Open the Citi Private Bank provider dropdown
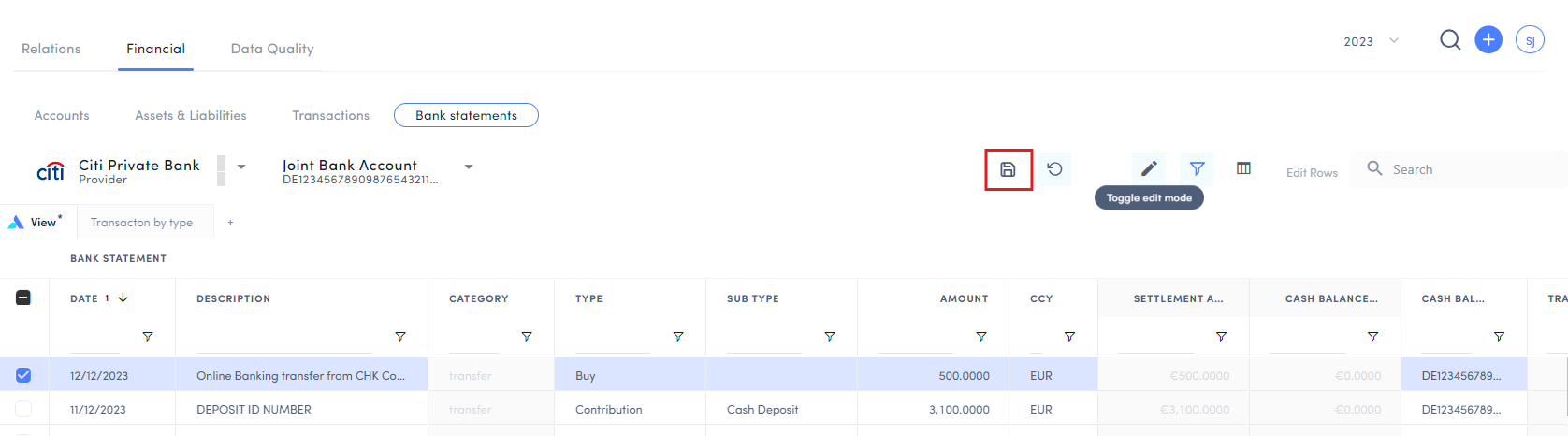Image resolution: width=1568 pixels, height=436 pixels. coord(241,167)
